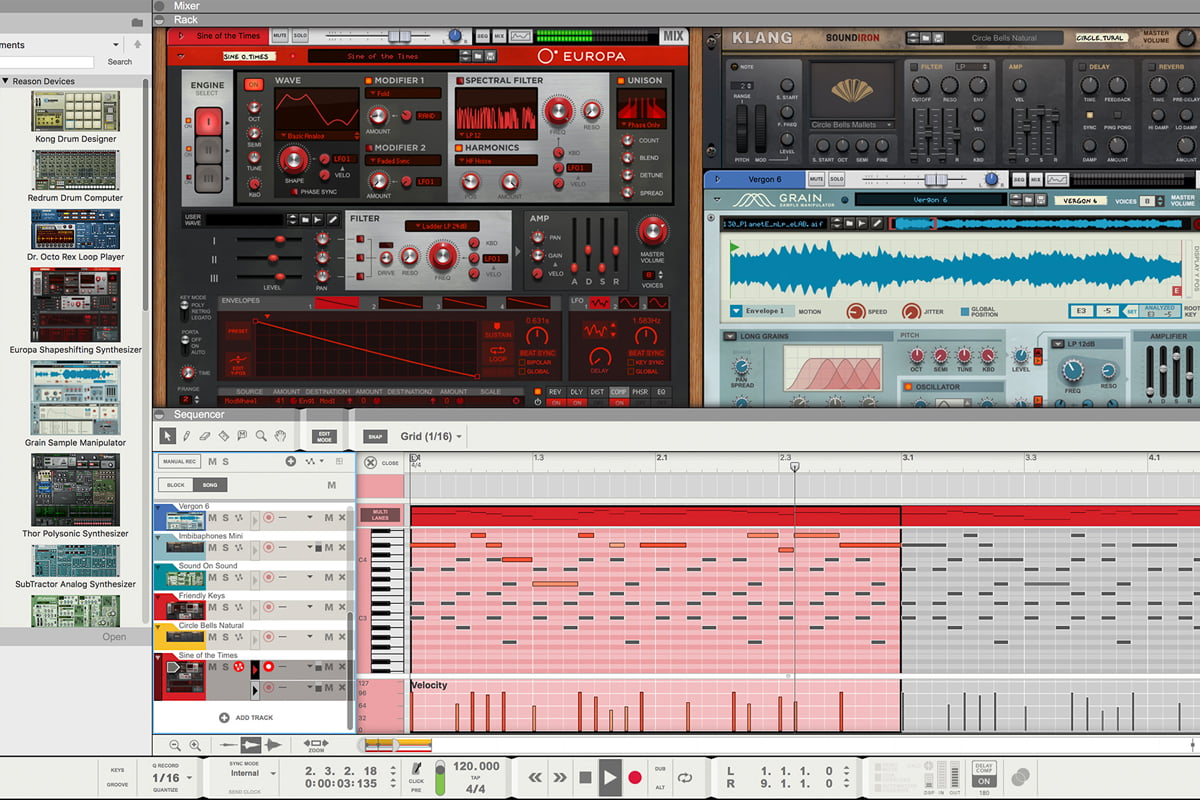The width and height of the screenshot is (1200, 800).
Task: Collapse the Reason Devices list
Action: coord(5,81)
